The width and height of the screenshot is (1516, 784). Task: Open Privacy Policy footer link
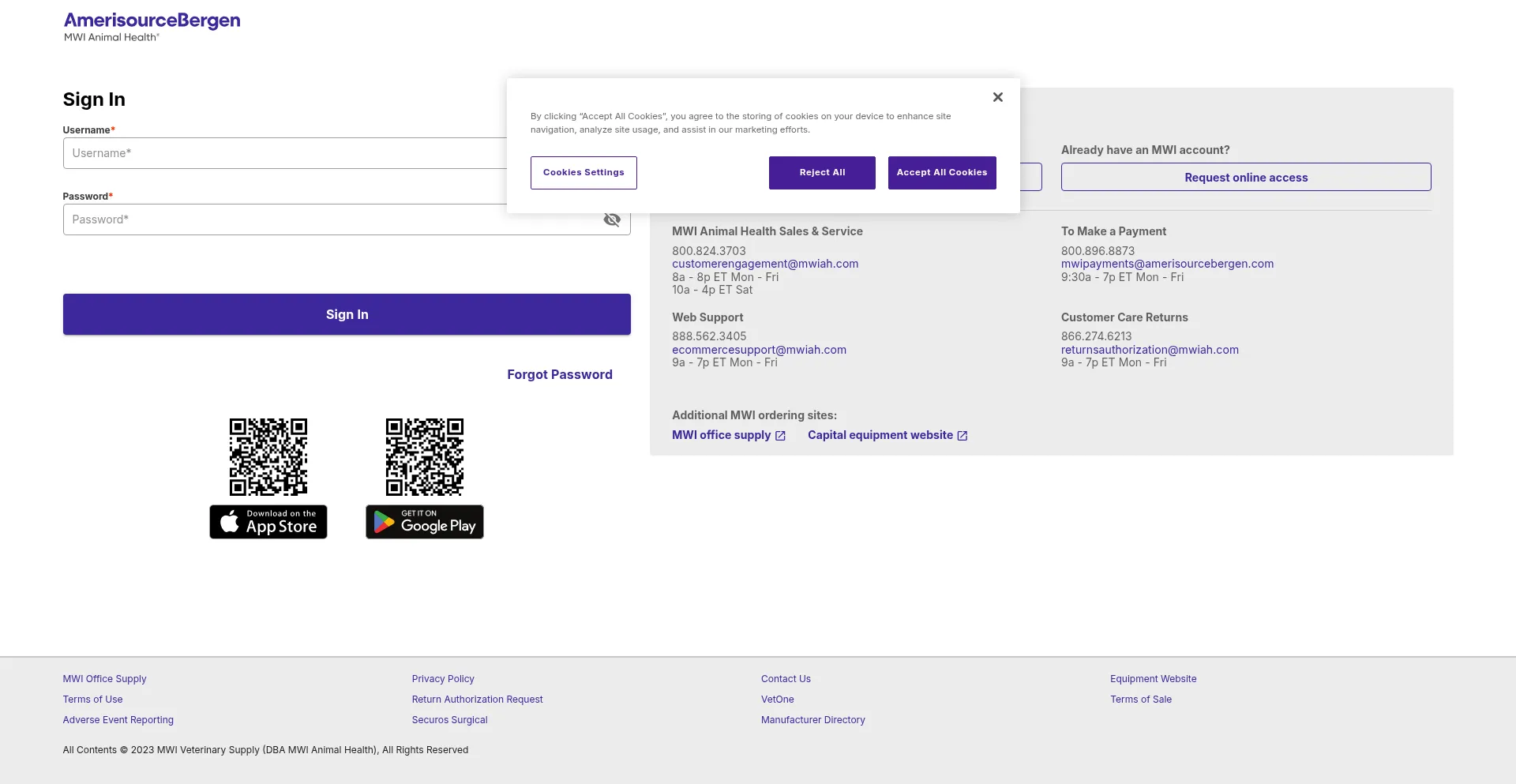tap(443, 679)
